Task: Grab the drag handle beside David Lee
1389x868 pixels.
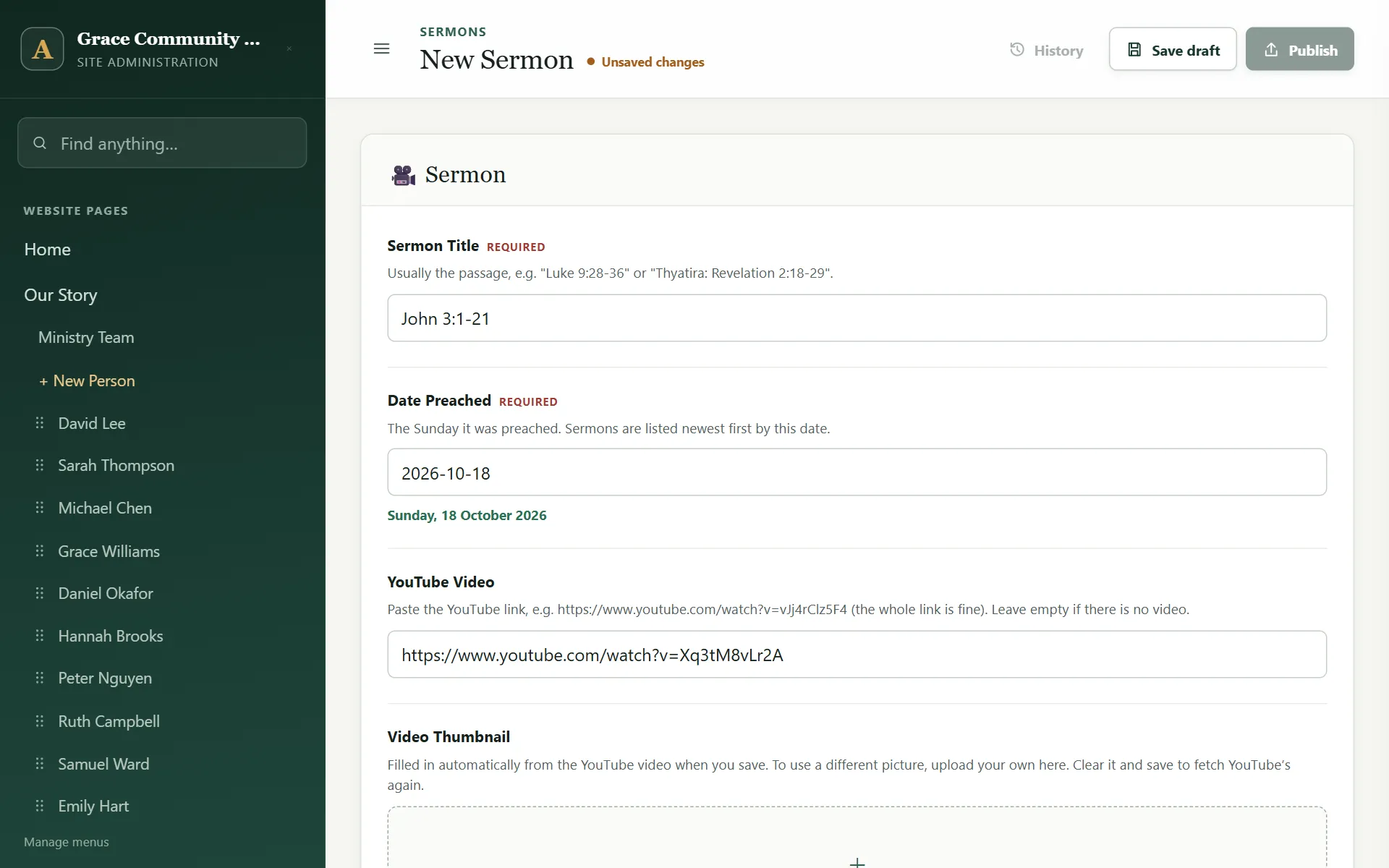Action: pyautogui.click(x=40, y=423)
